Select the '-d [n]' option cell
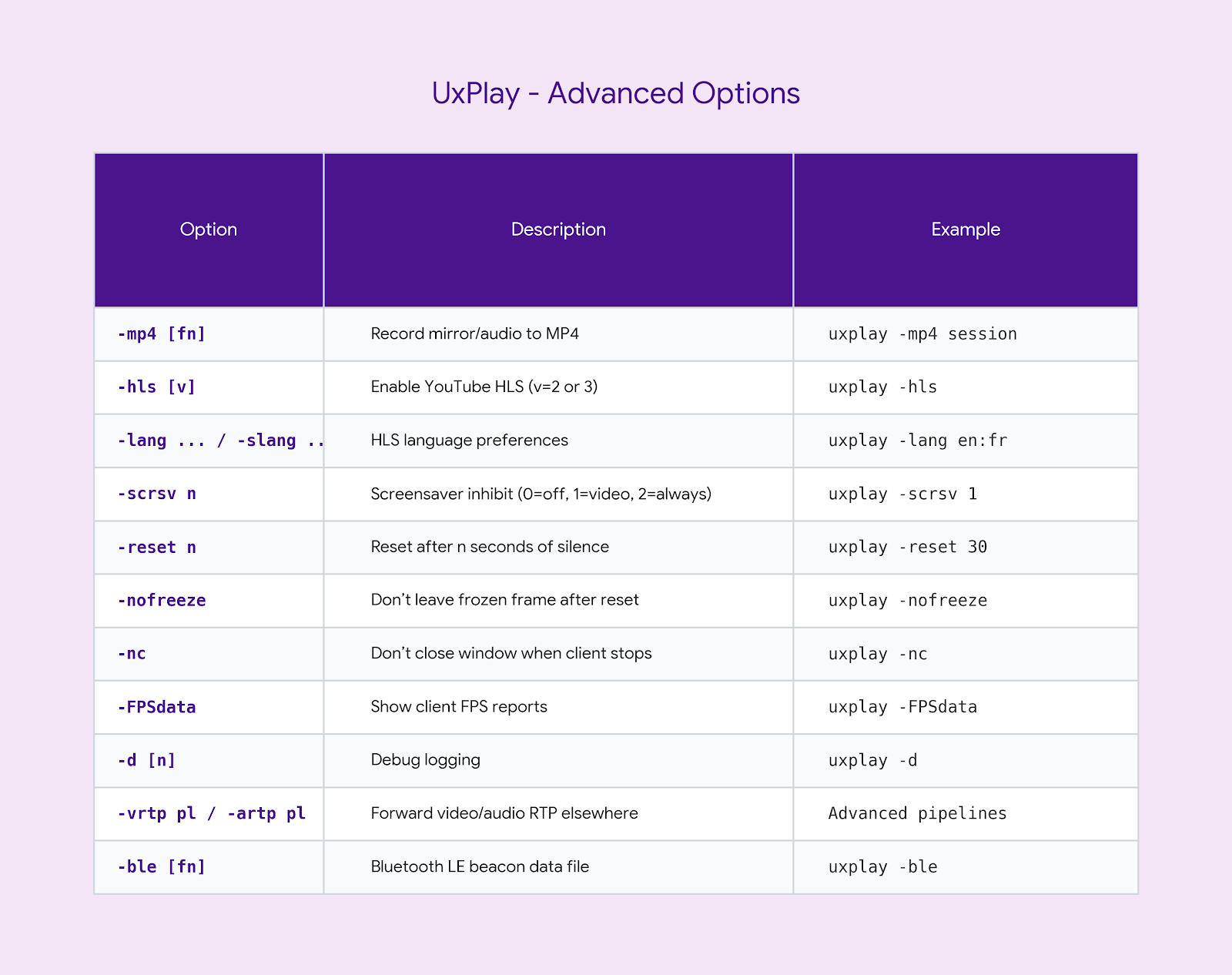Image resolution: width=1232 pixels, height=975 pixels. (209, 760)
